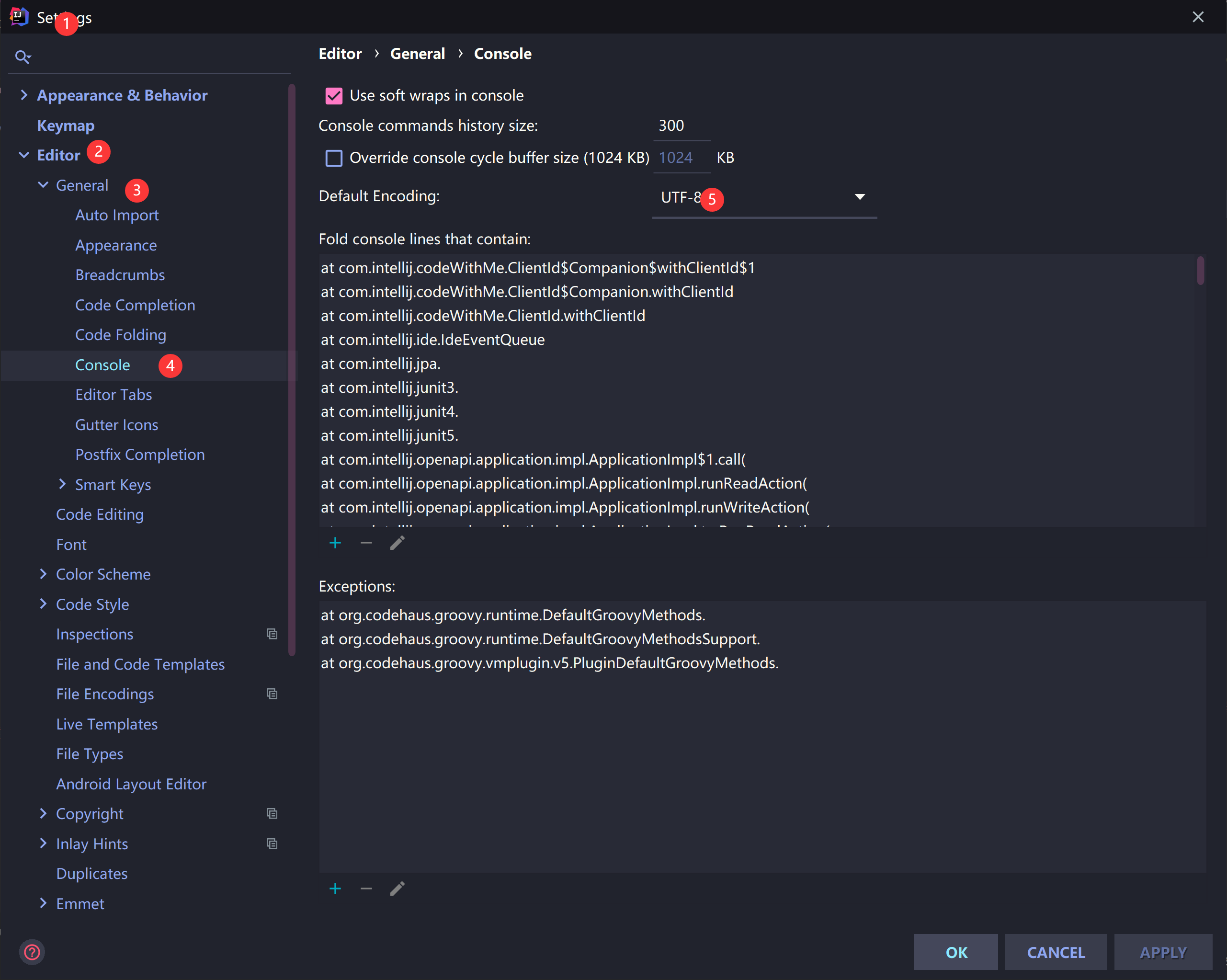The image size is (1227, 980).
Task: Open the Code Folding settings page
Action: tap(121, 335)
